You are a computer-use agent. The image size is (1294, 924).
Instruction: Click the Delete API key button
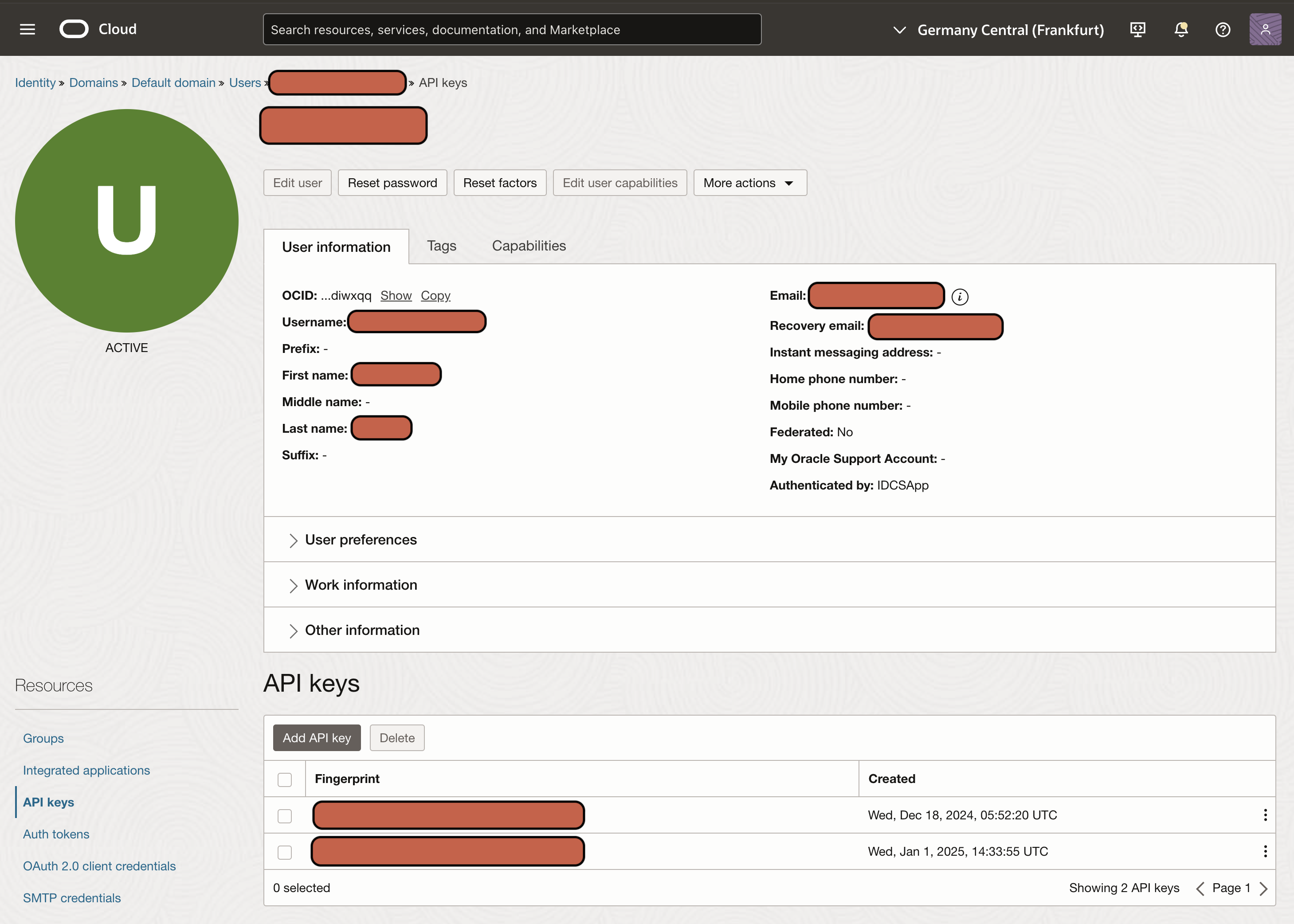point(396,738)
